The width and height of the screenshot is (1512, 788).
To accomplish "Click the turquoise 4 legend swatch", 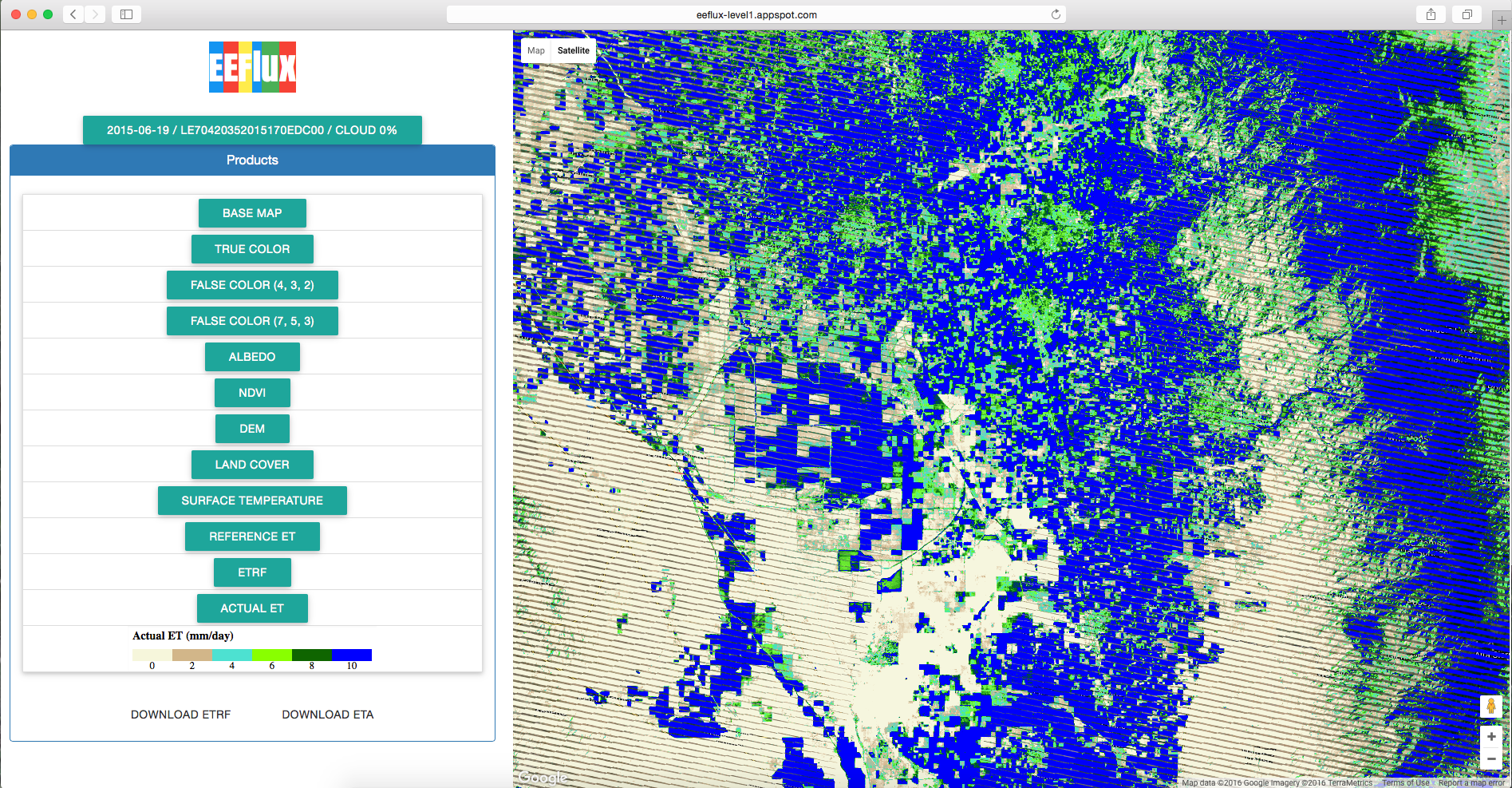I will [x=232, y=655].
